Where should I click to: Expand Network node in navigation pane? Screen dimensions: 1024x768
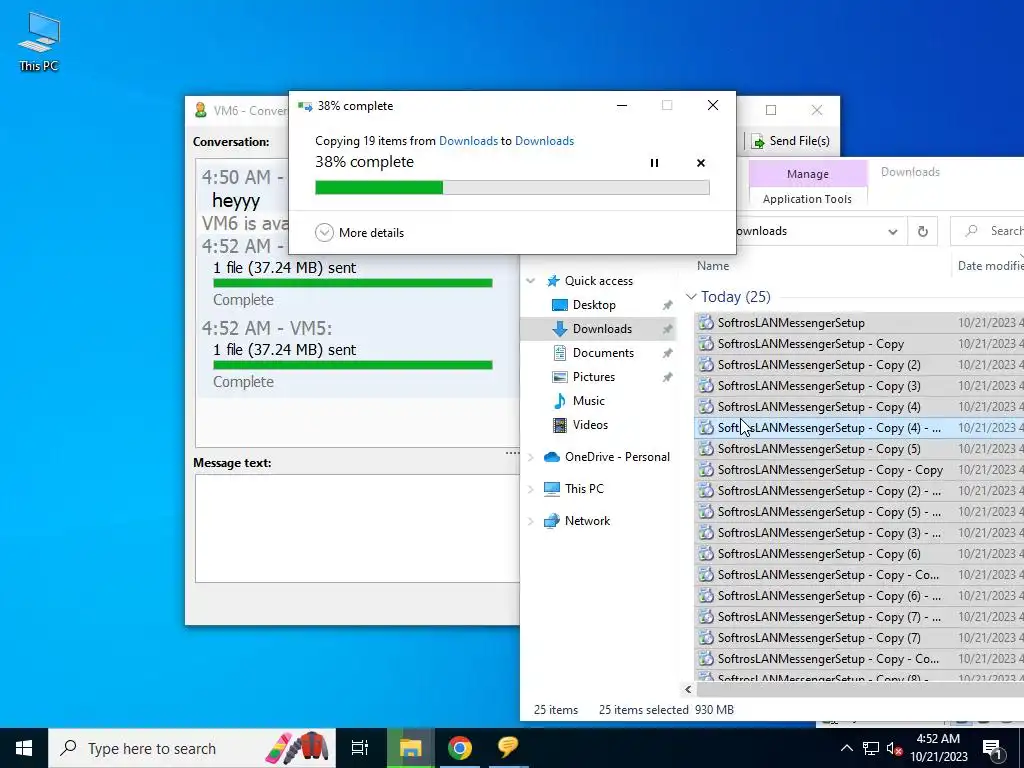click(x=531, y=521)
